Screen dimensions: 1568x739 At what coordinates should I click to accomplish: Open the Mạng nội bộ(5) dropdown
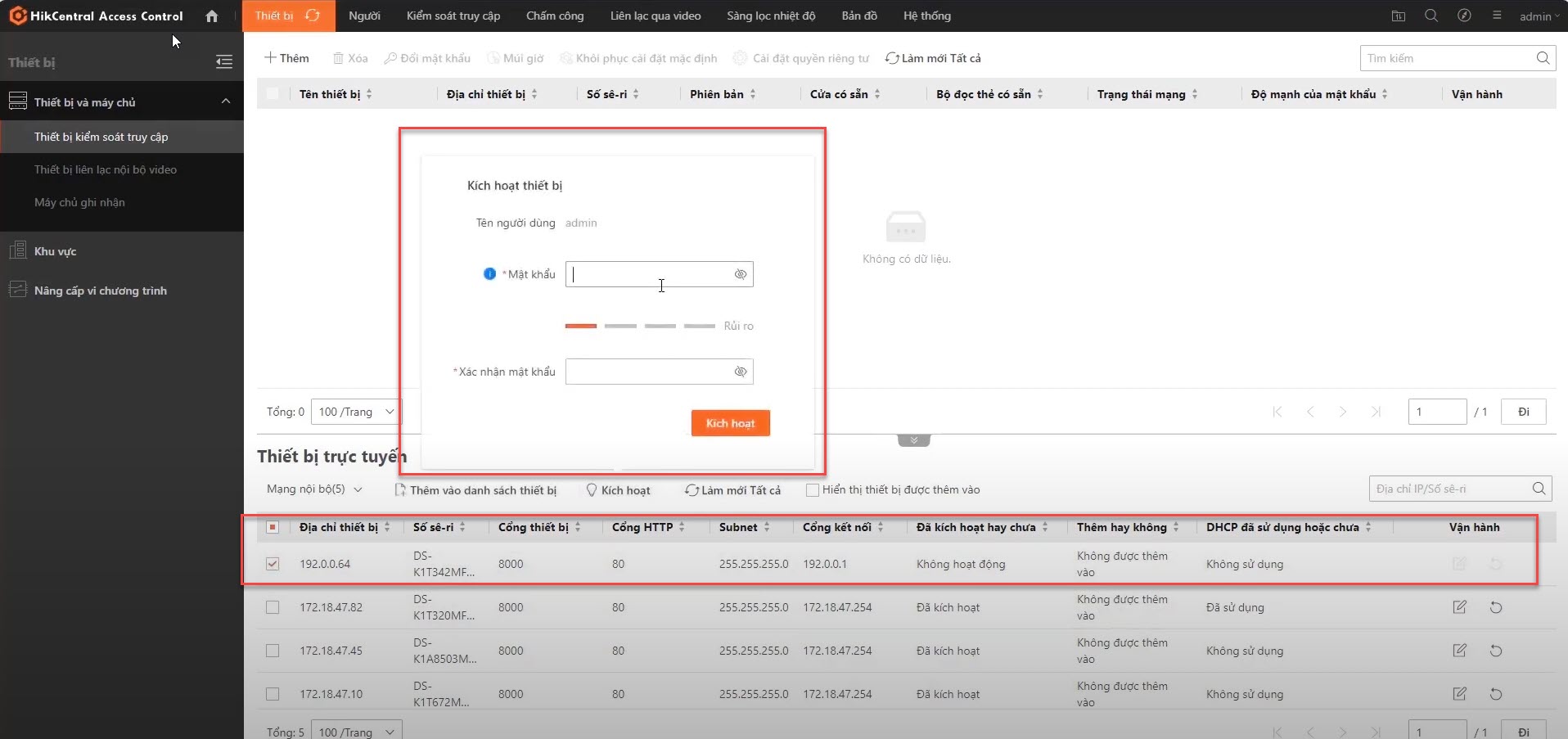point(314,489)
